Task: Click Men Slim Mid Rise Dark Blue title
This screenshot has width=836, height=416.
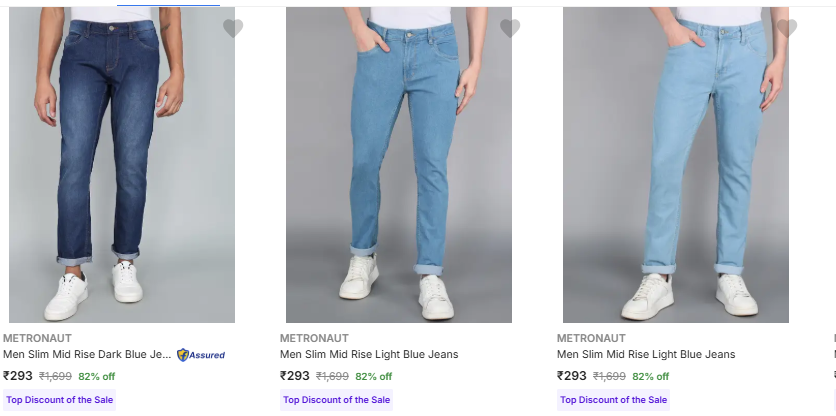Action: (x=87, y=355)
